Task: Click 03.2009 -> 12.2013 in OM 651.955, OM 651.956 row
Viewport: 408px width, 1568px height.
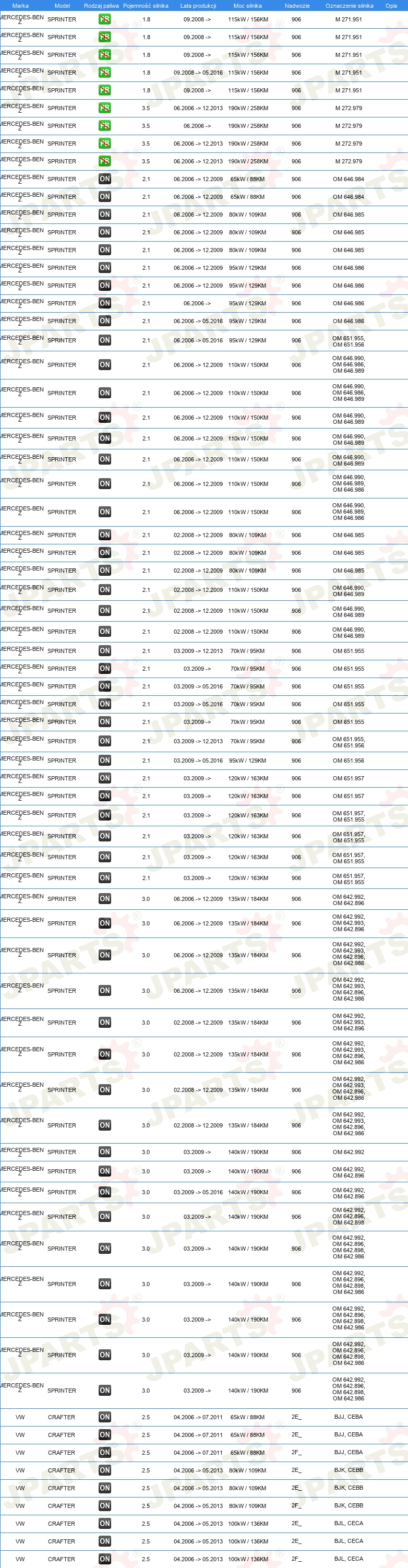Action: (198, 741)
